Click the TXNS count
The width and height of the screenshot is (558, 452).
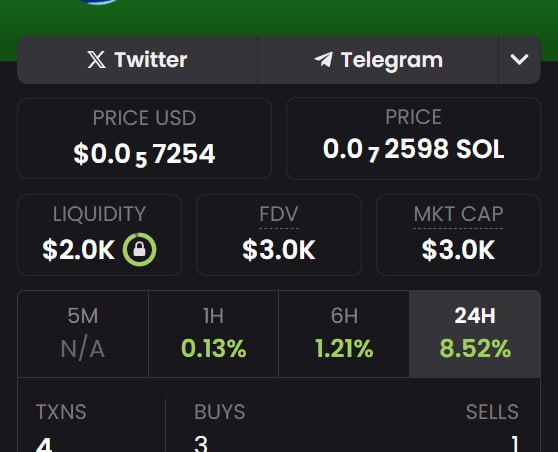pos(44,445)
